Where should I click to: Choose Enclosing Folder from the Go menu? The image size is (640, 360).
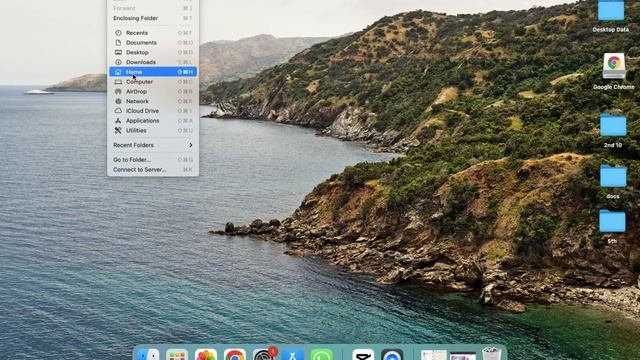click(153, 18)
